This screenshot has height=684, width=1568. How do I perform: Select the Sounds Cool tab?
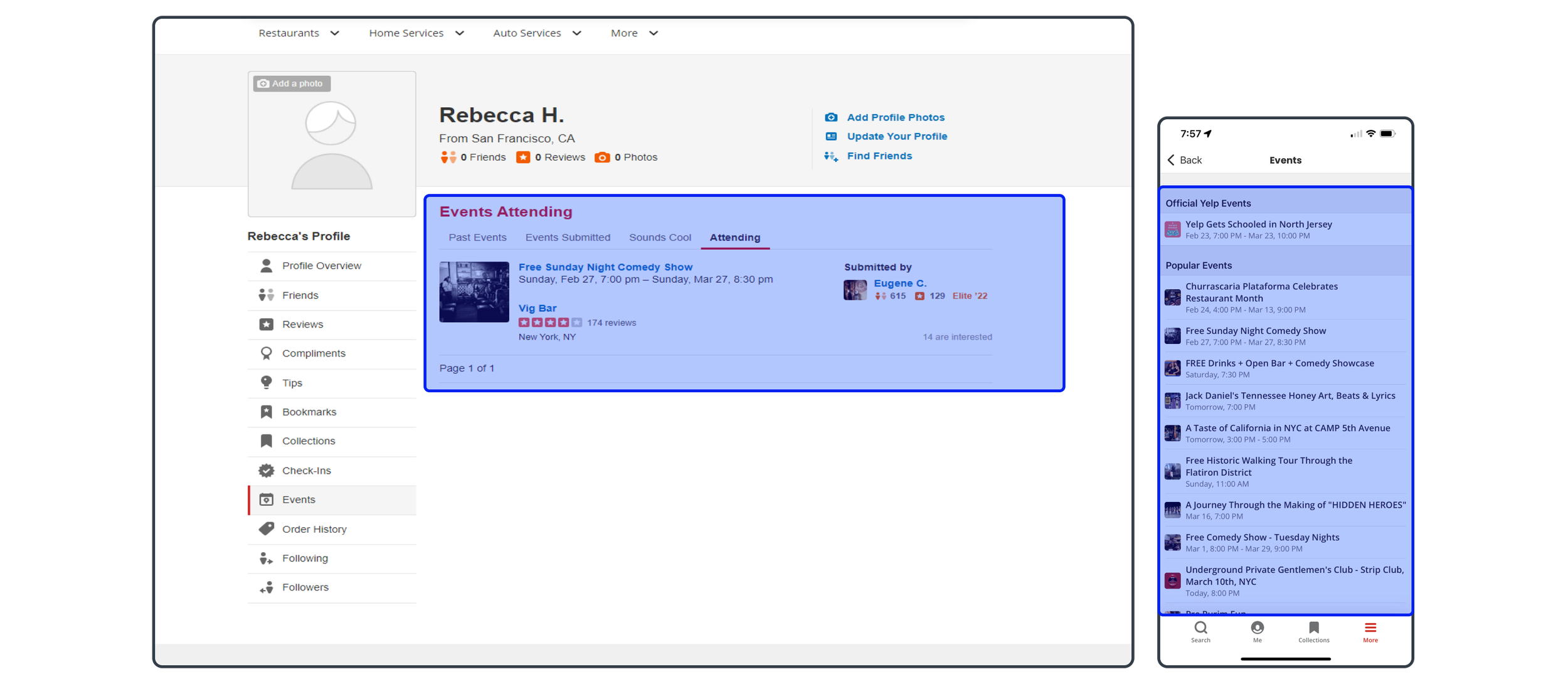[x=660, y=237]
